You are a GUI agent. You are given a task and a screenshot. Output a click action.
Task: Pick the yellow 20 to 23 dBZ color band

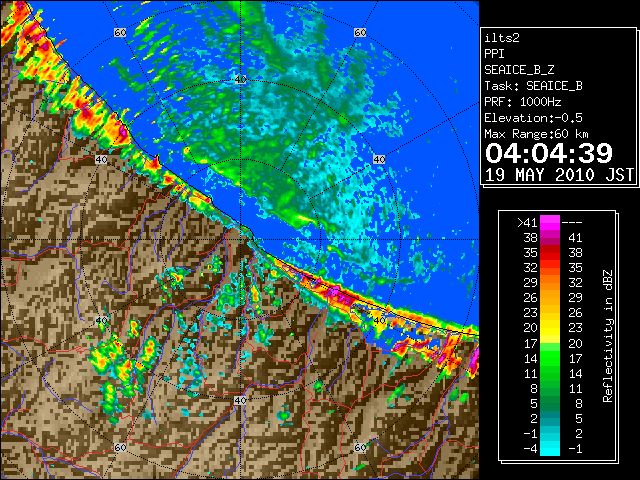click(x=550, y=328)
